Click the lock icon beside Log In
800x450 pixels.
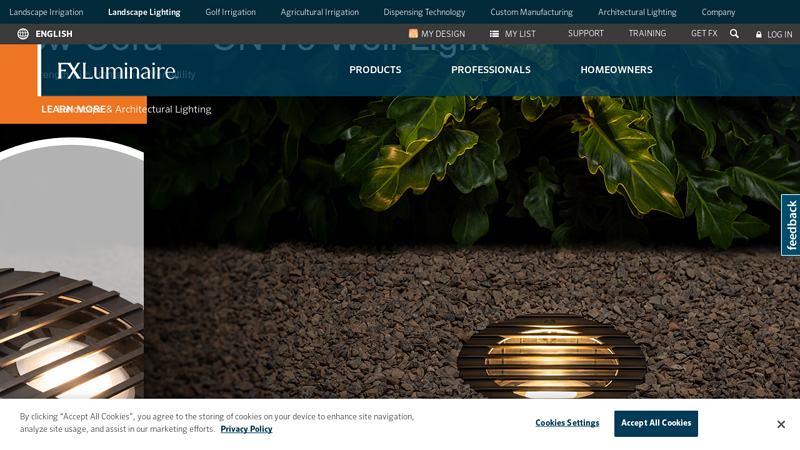click(x=759, y=34)
